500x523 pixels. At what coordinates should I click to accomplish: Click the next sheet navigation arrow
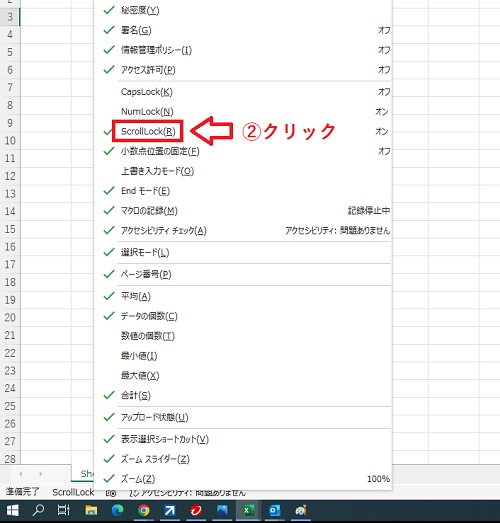pos(41,474)
